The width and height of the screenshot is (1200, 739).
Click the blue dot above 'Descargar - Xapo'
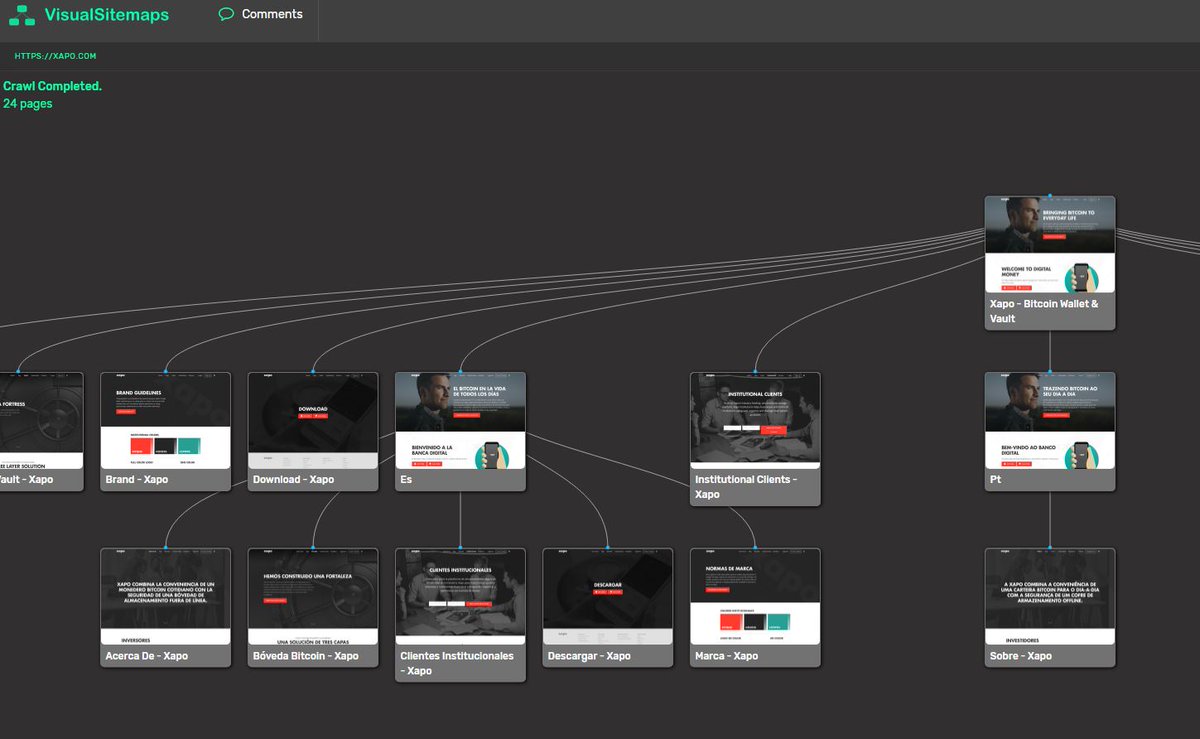click(607, 546)
